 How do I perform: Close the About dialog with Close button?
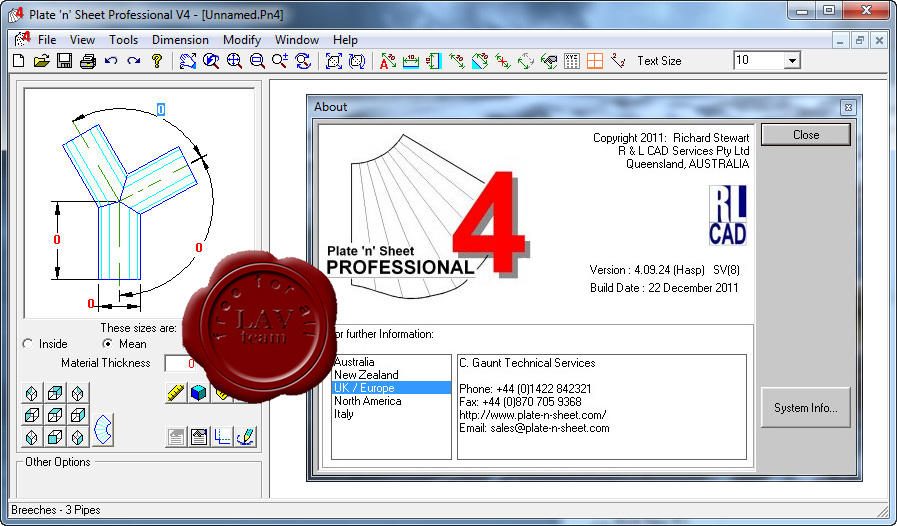(x=805, y=135)
